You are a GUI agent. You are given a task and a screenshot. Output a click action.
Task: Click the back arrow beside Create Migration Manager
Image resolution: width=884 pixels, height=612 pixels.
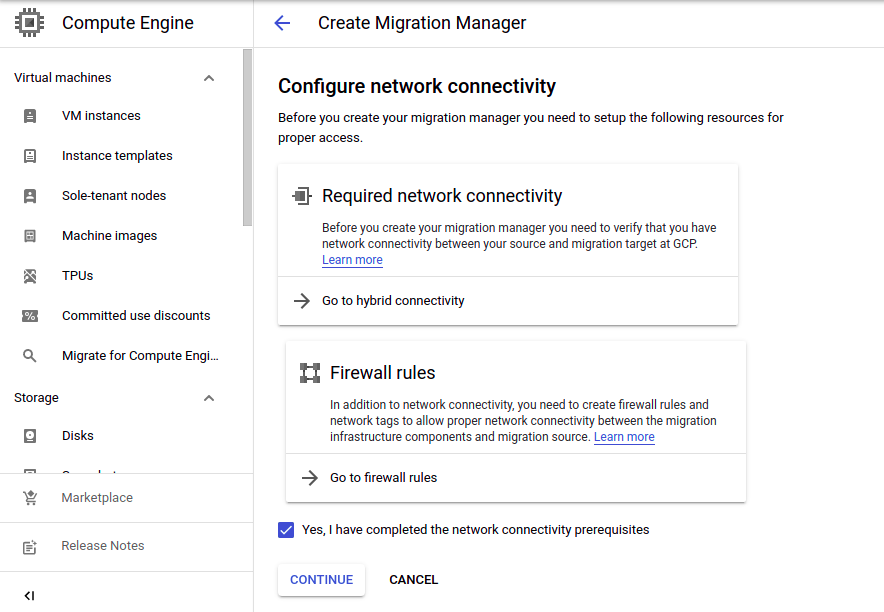point(282,23)
